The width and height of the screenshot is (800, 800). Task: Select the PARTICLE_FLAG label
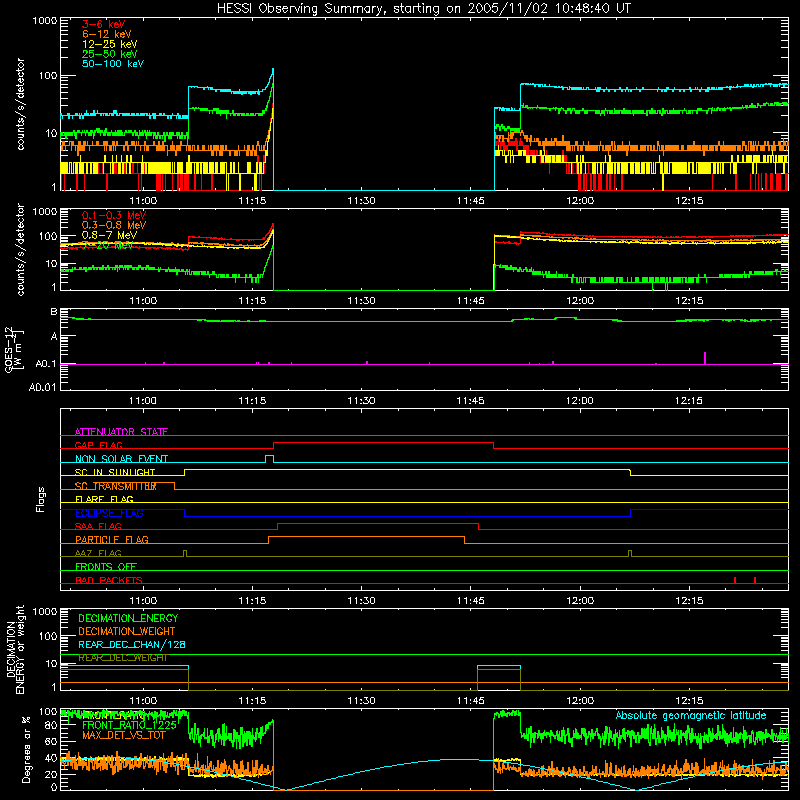point(112,539)
